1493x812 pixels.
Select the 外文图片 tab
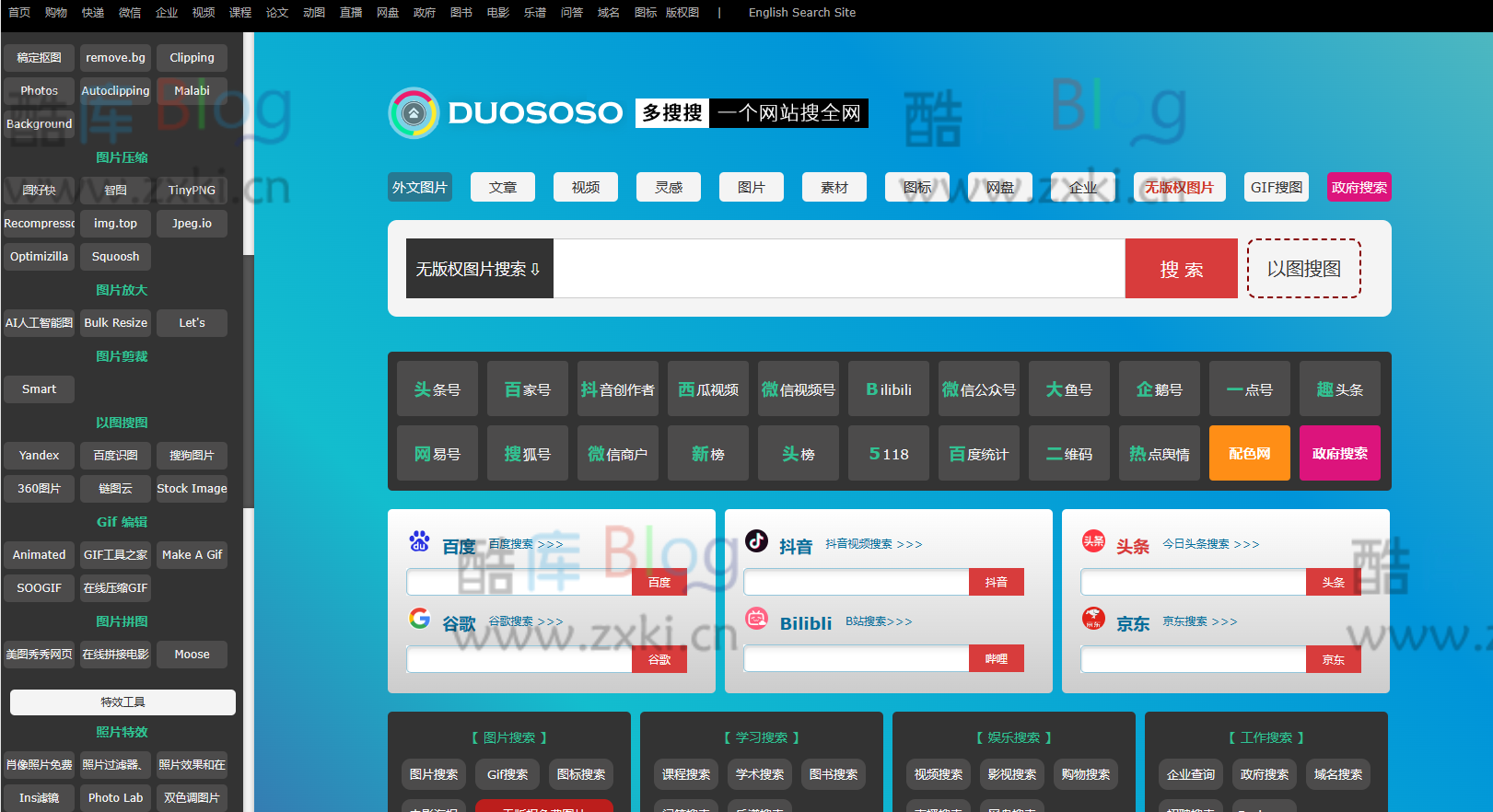pos(420,187)
